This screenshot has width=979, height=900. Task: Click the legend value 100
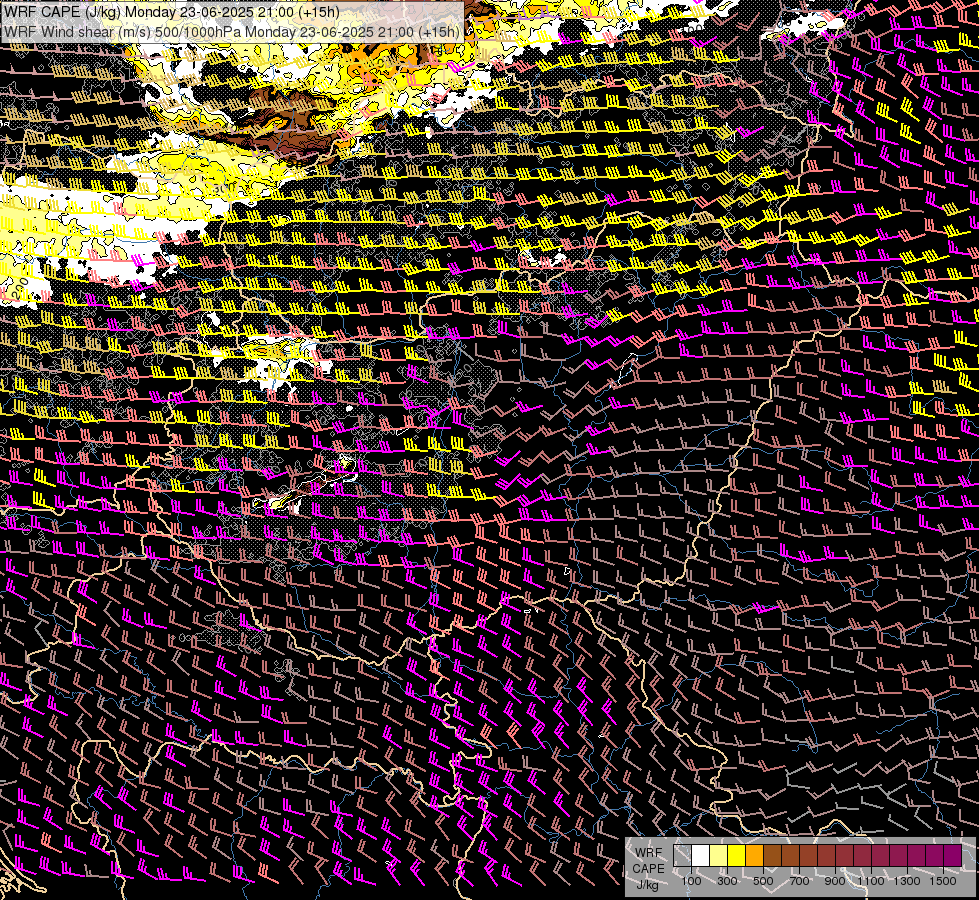[691, 881]
